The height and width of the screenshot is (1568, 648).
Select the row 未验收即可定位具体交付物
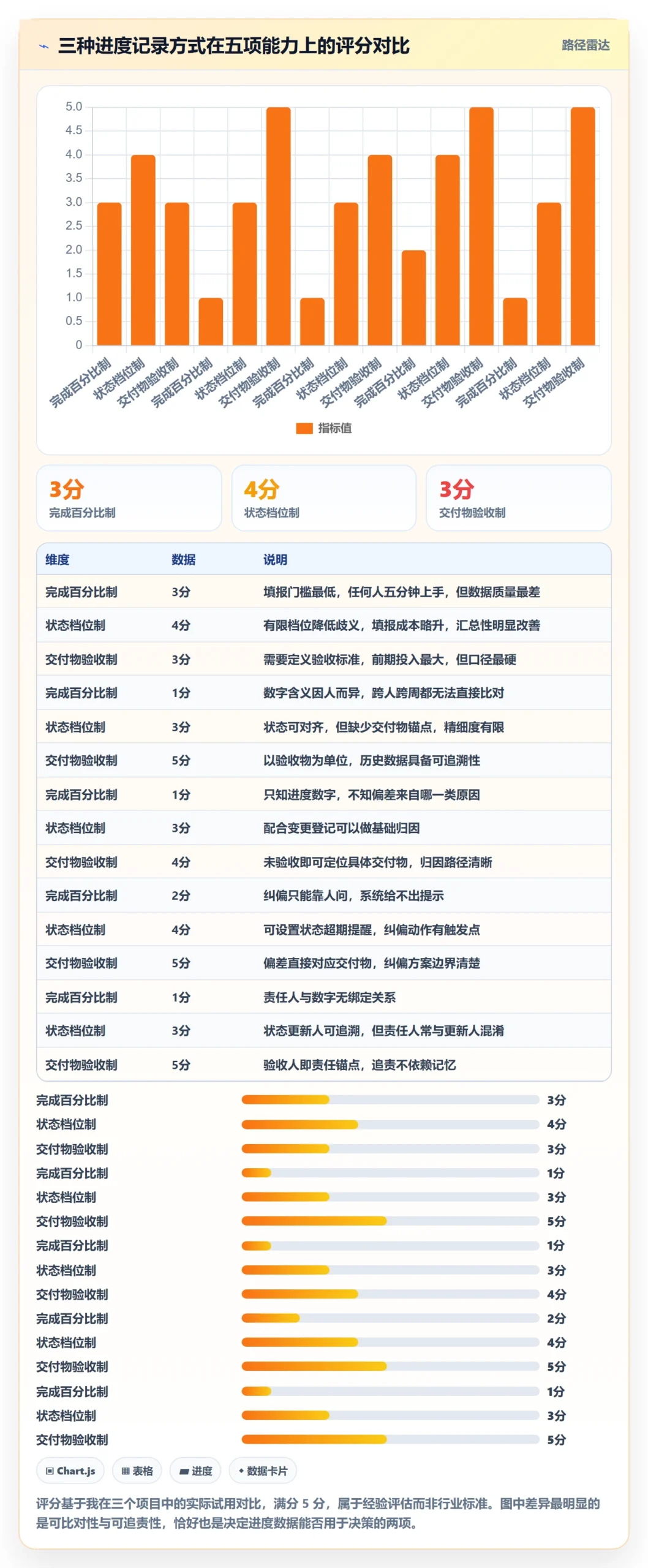(x=324, y=862)
